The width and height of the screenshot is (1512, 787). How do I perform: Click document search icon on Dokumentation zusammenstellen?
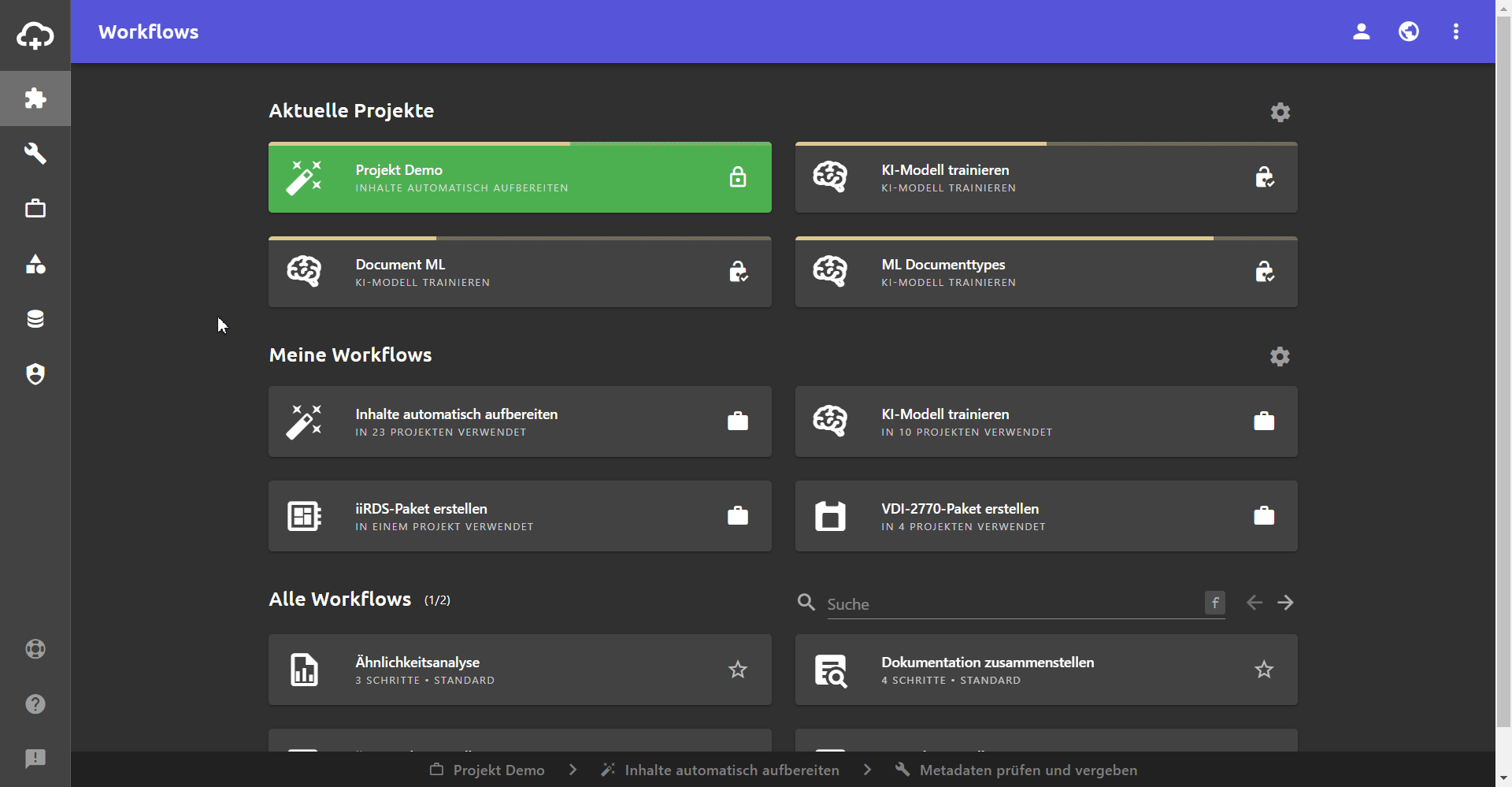pos(830,670)
